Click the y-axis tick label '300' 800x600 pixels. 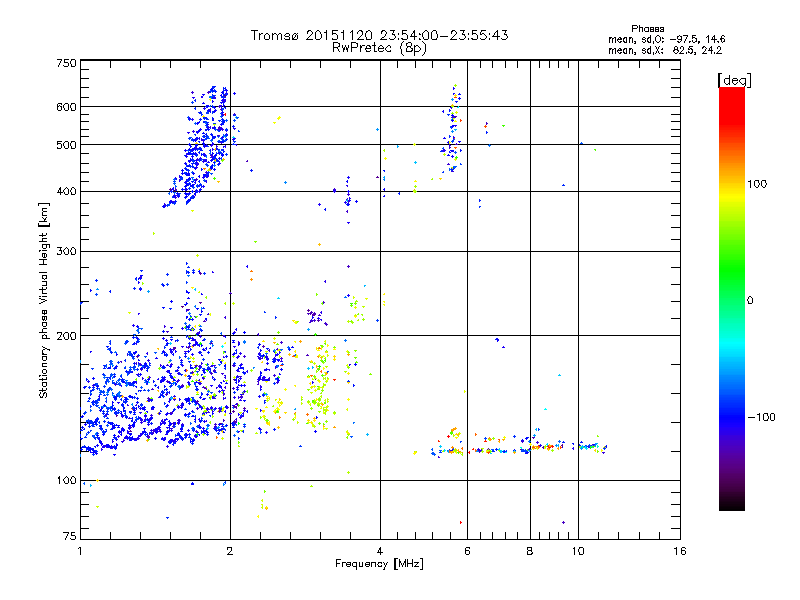coord(66,251)
